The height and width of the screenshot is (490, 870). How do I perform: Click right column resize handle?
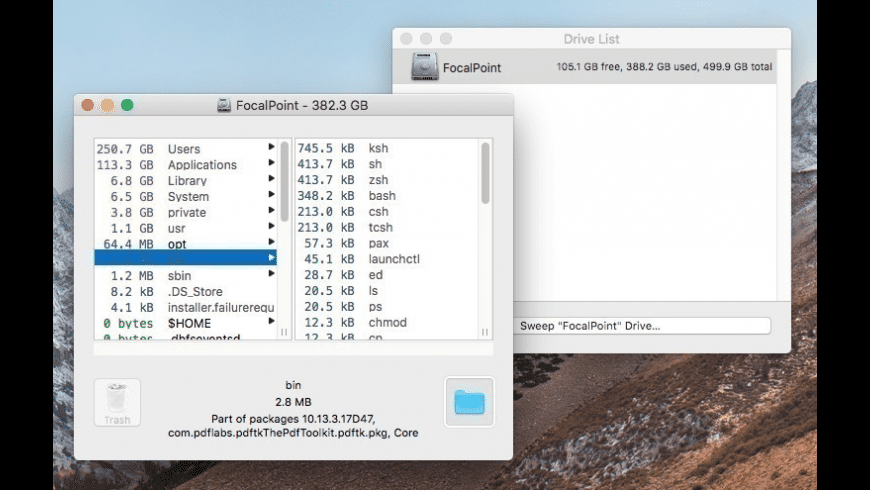click(x=485, y=332)
